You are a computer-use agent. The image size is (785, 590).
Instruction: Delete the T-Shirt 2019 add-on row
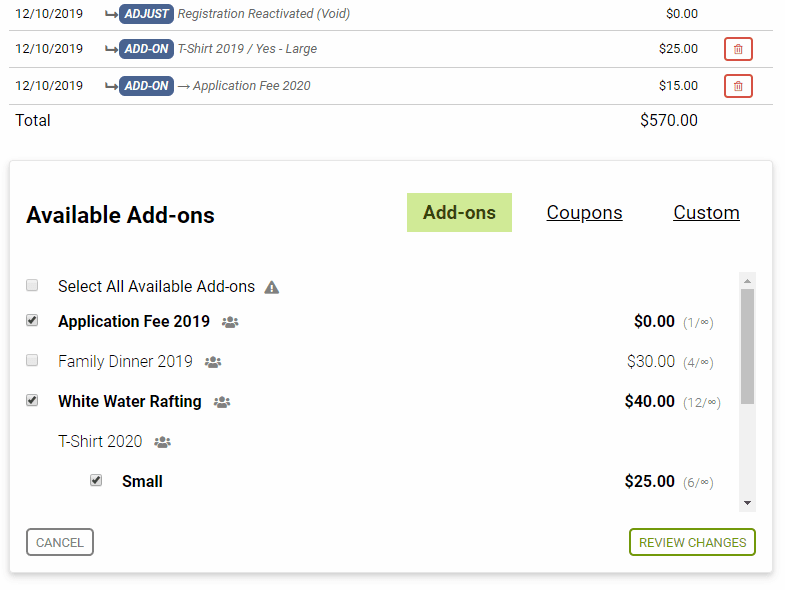pos(738,49)
